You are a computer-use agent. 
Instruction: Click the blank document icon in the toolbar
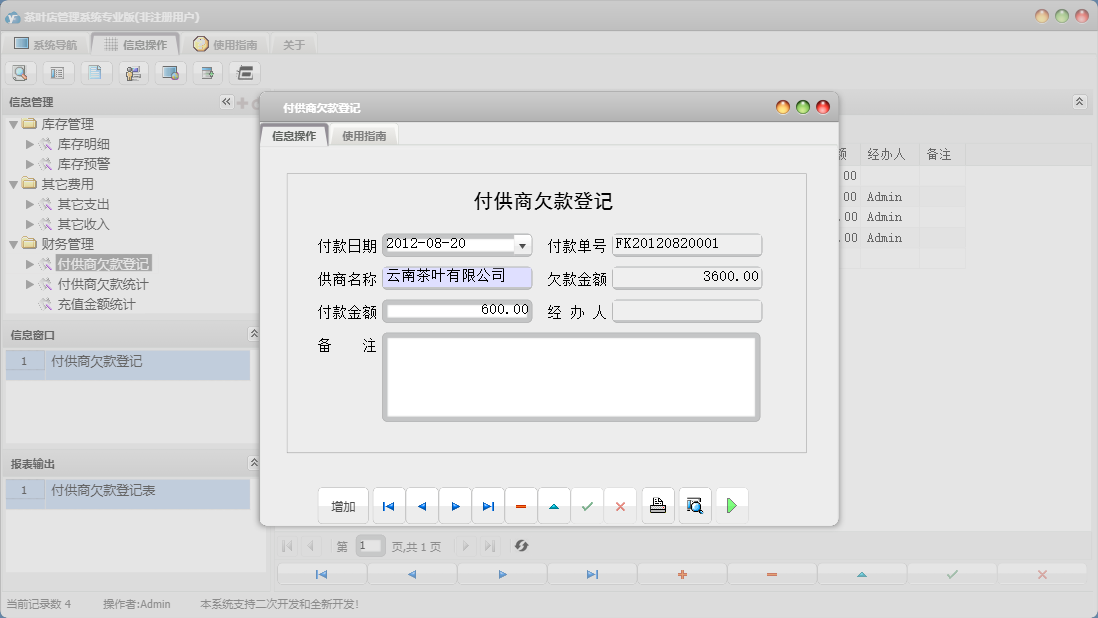(96, 72)
